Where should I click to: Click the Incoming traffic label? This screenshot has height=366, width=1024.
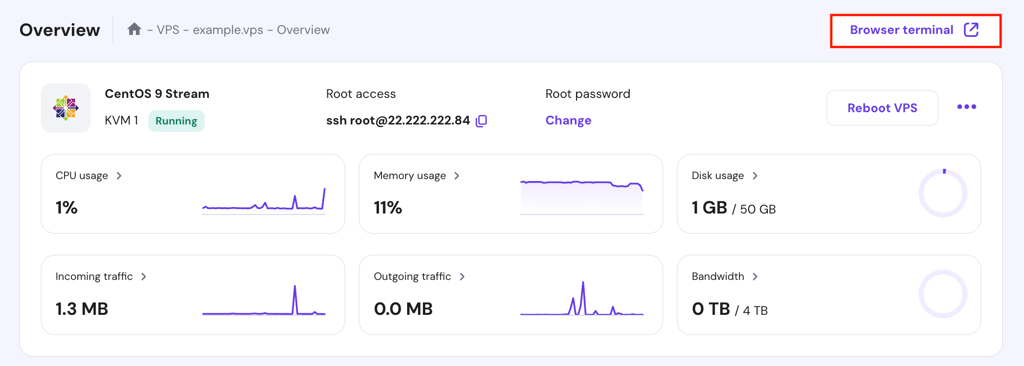pyautogui.click(x=94, y=276)
